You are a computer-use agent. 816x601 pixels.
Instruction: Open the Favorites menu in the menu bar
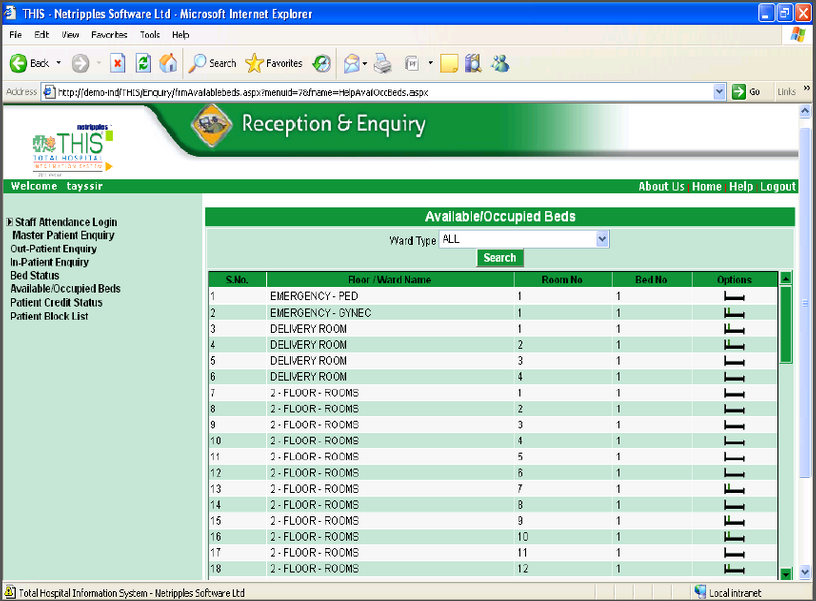[x=109, y=35]
